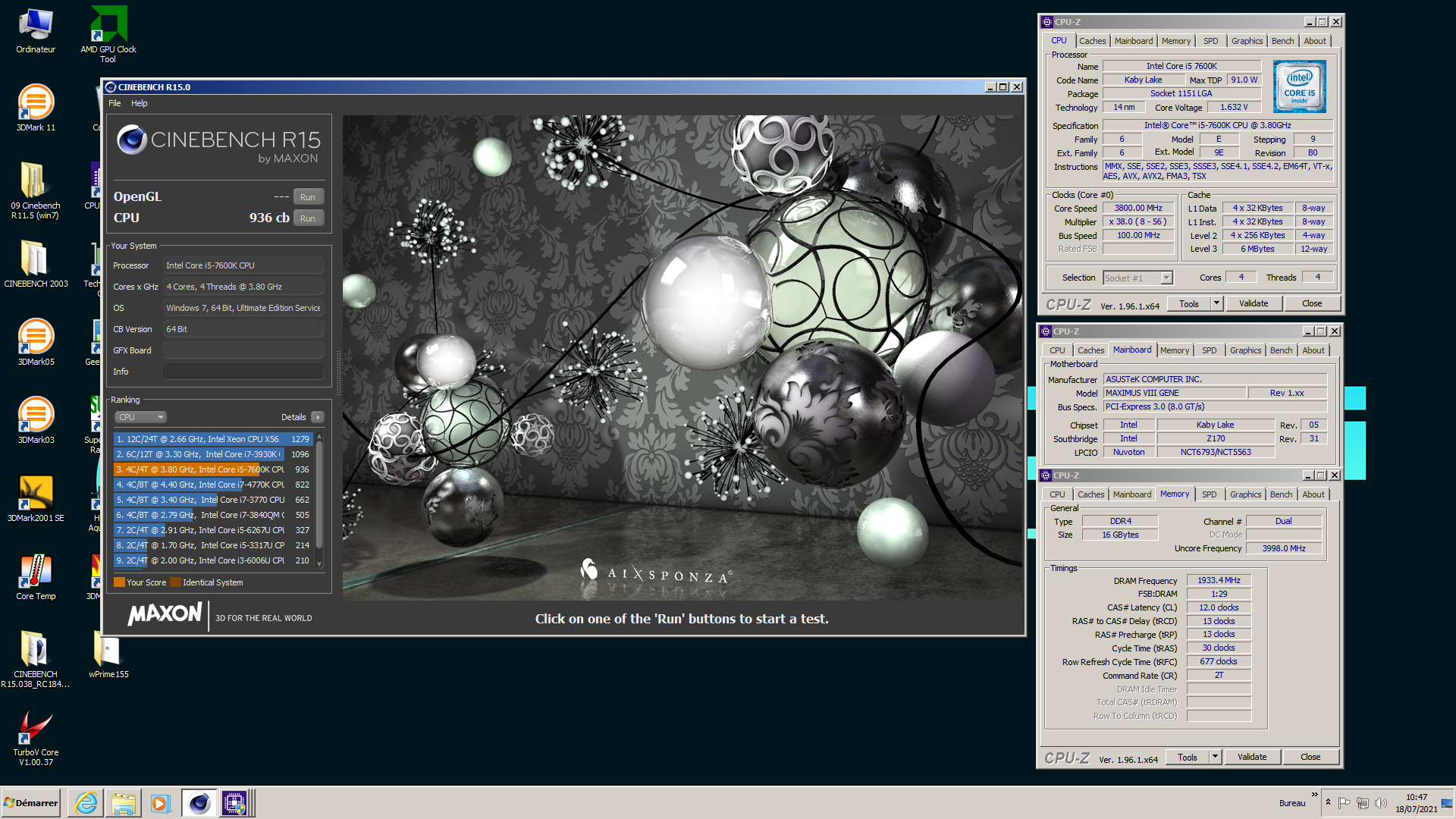1456x819 pixels.
Task: Open the Ordinateur desktop icon
Action: [x=36, y=31]
